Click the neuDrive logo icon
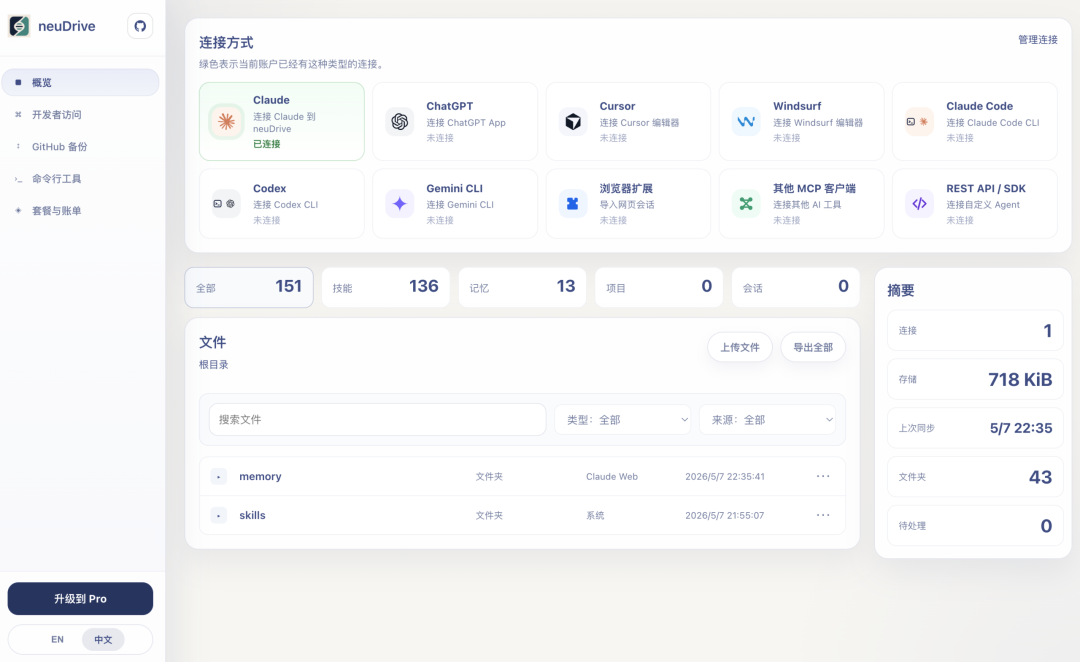 (x=19, y=26)
